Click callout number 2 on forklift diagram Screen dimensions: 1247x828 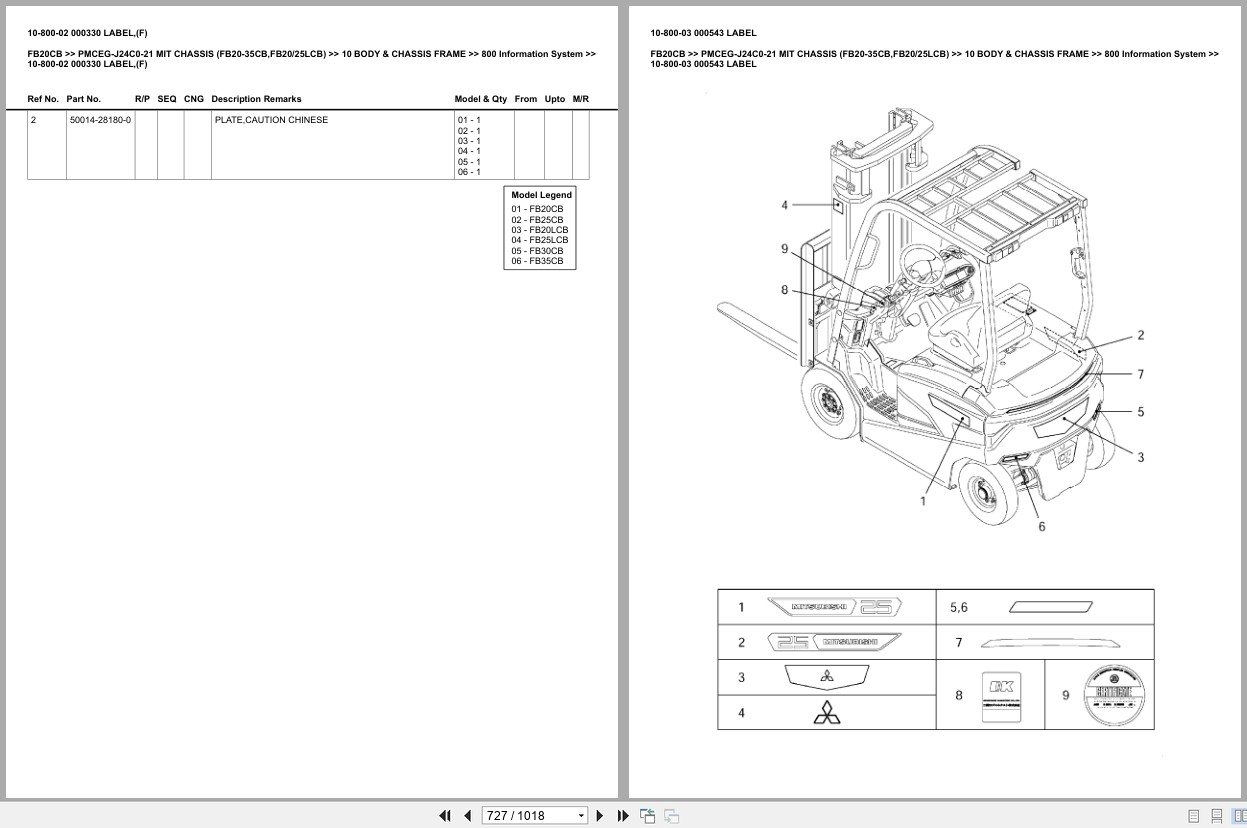[x=1141, y=336]
